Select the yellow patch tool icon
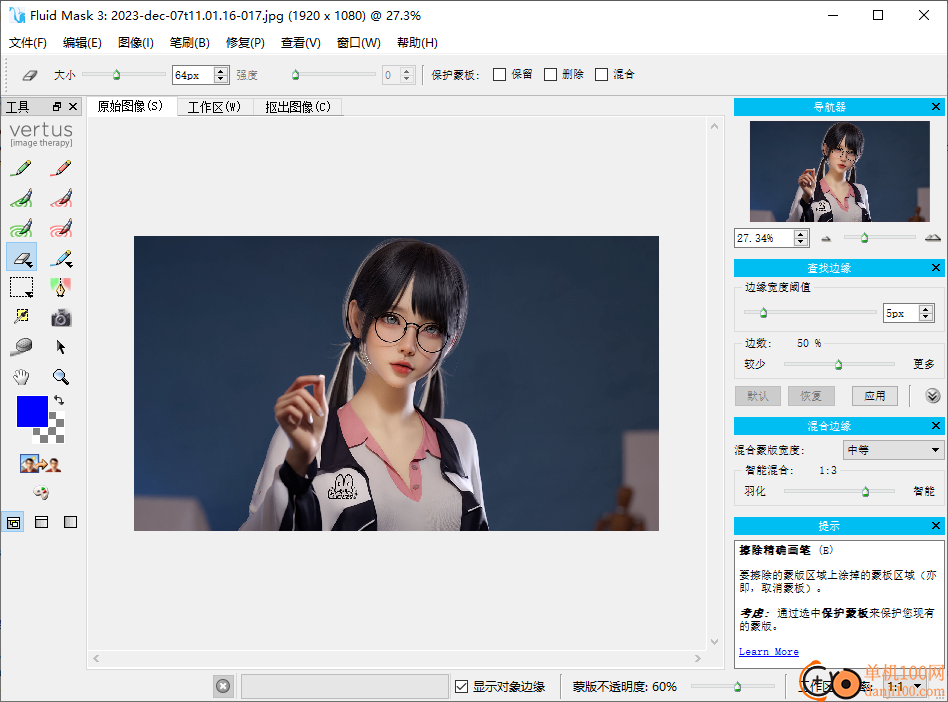 [21, 317]
